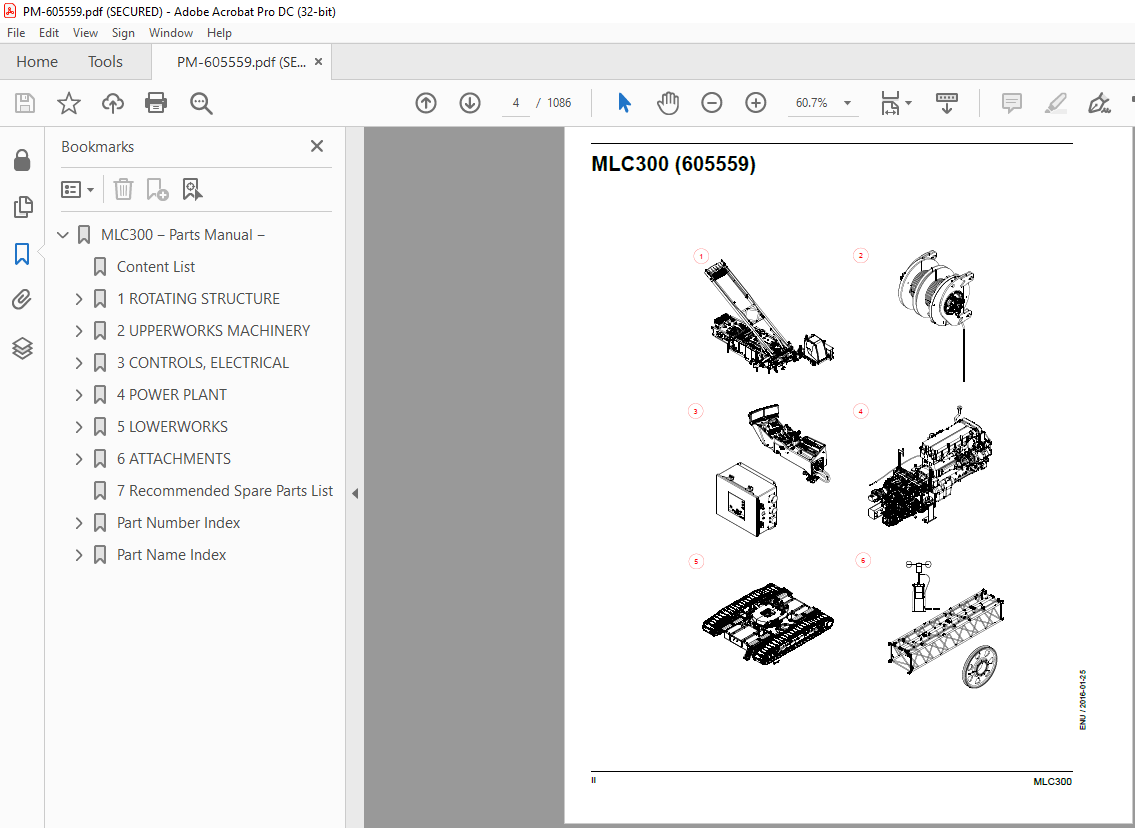Screen dimensions: 1135x828
Task: Print the document with printer icon
Action: point(156,103)
